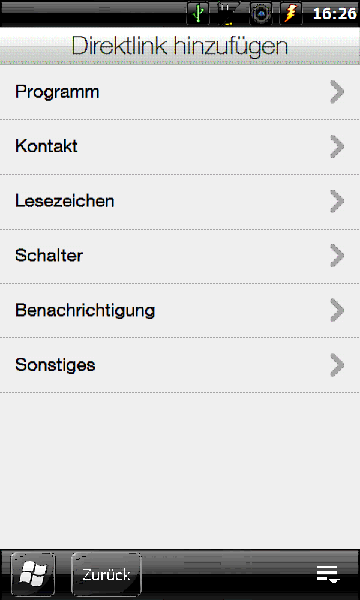Expand the Benachrichtigung chevron arrow
Viewport: 360px width, 600px height.
(x=337, y=310)
